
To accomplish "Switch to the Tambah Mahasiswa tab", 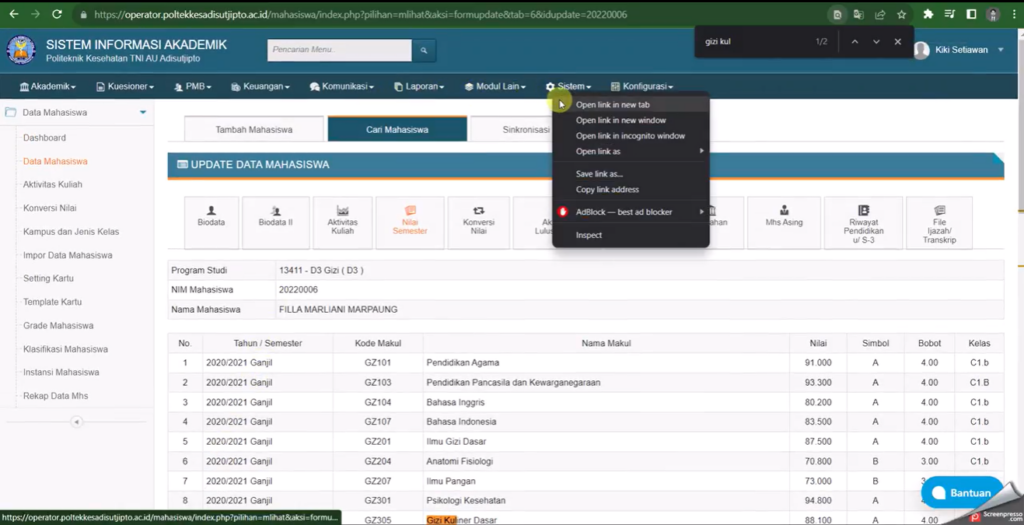I will click(254, 130).
